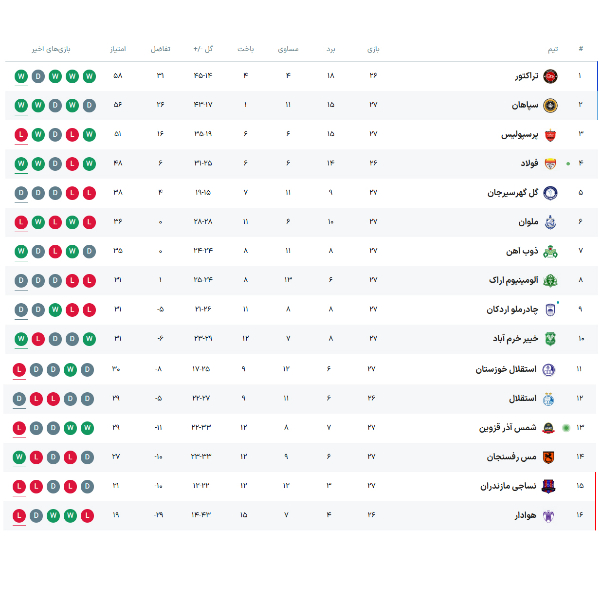Open Mes Rafsanjan via orange crest

click(x=548, y=457)
